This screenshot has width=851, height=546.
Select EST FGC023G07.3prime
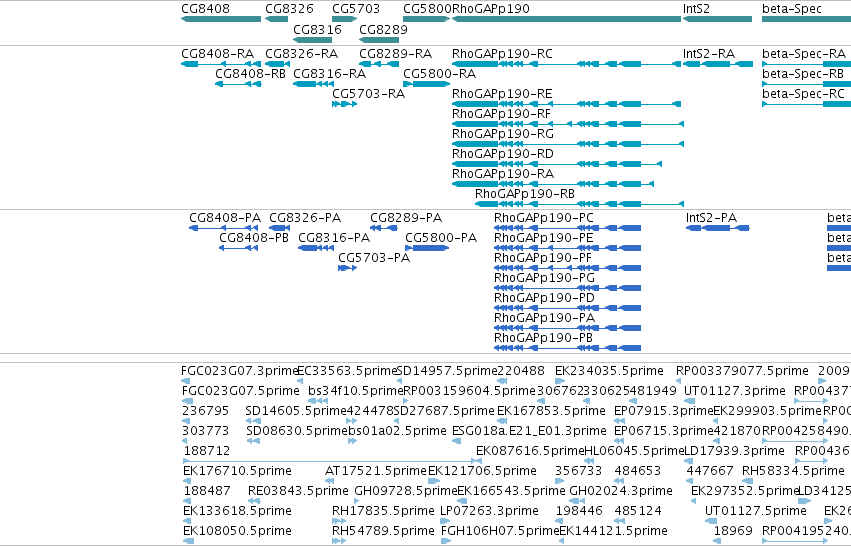coord(186,381)
